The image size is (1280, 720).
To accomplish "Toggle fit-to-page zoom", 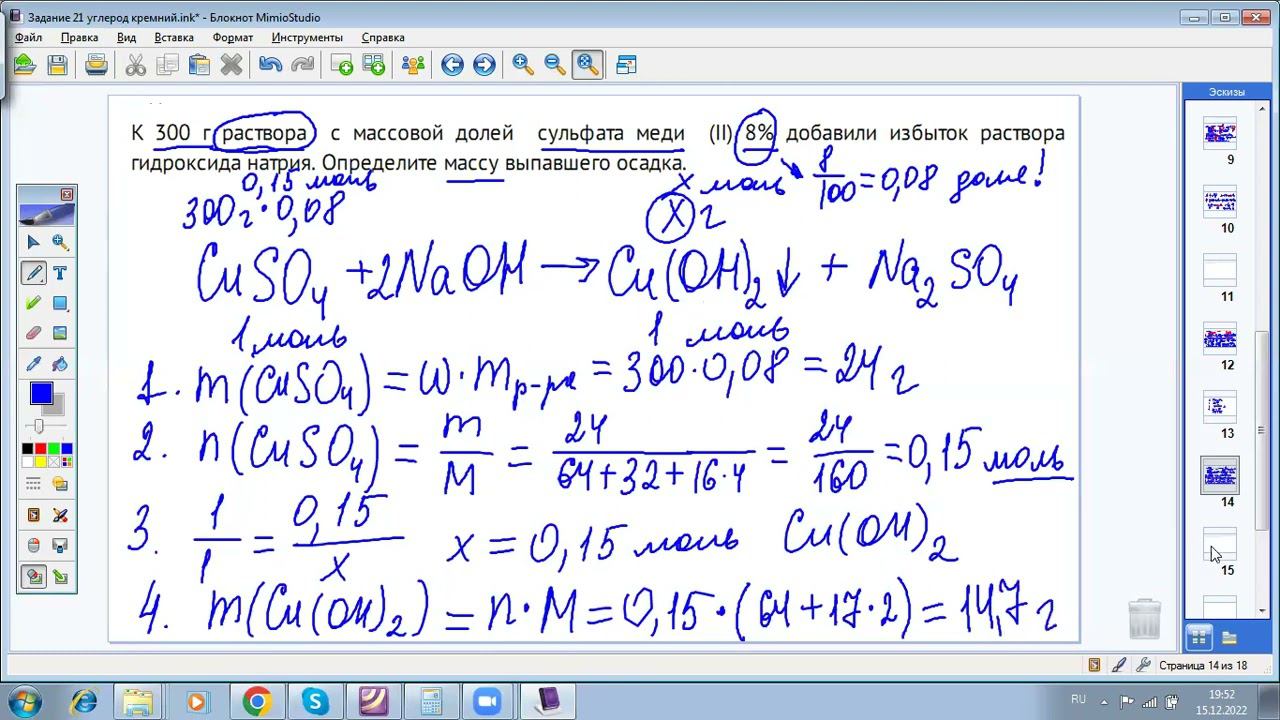I will point(587,65).
